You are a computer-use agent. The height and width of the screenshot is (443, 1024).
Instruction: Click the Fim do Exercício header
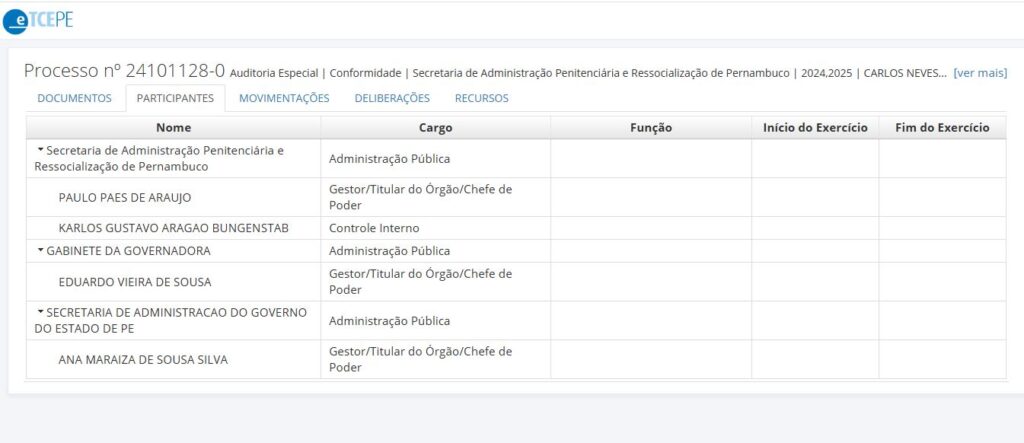point(942,127)
